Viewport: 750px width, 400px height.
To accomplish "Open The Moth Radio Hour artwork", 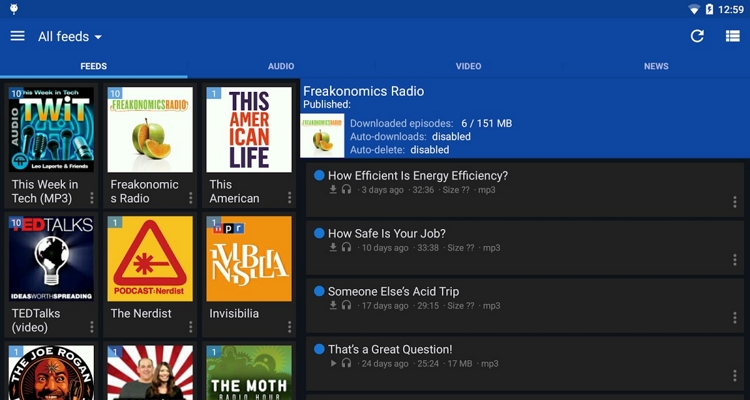I will 249,373.
